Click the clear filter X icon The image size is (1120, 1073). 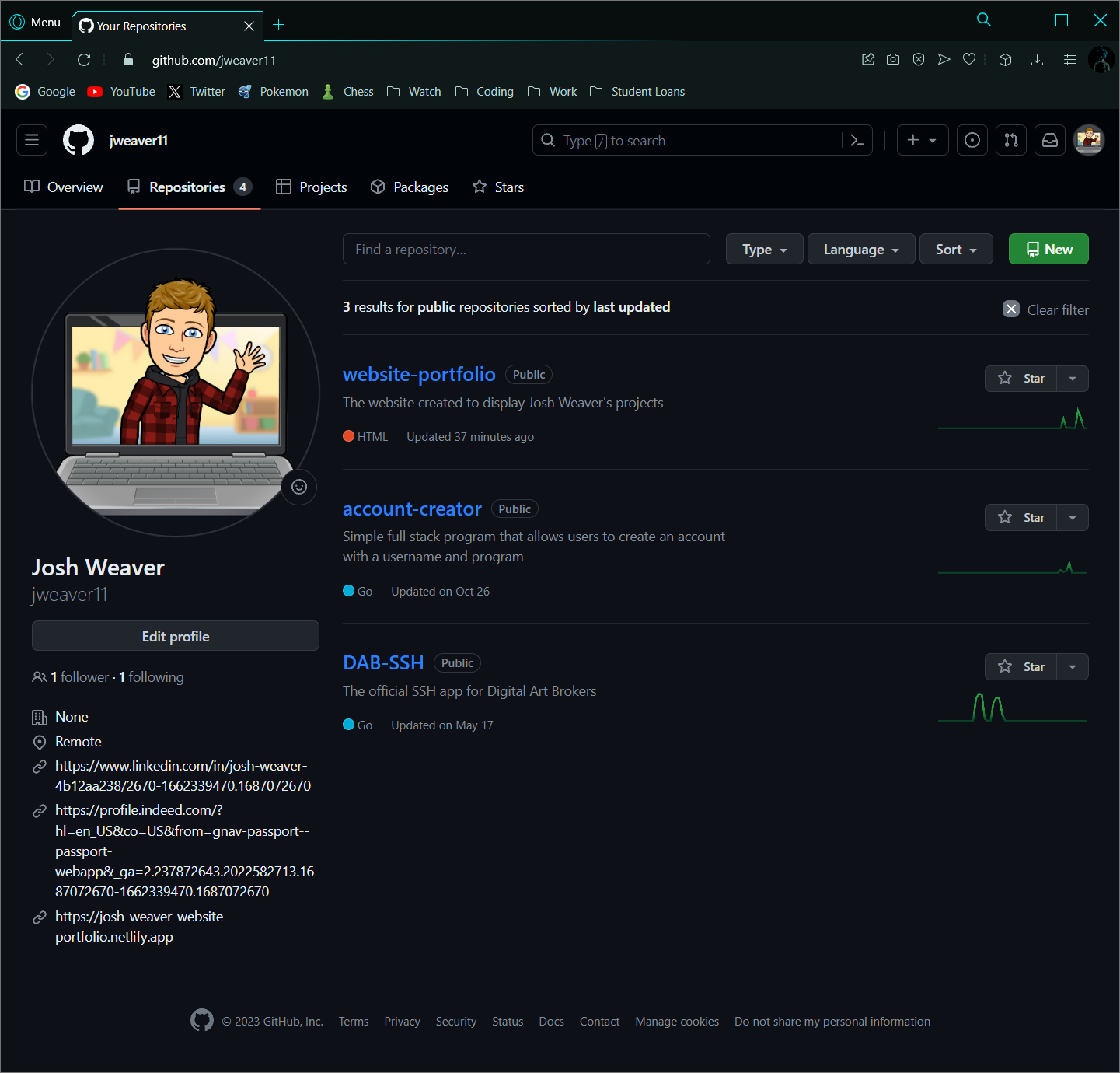click(1011, 309)
